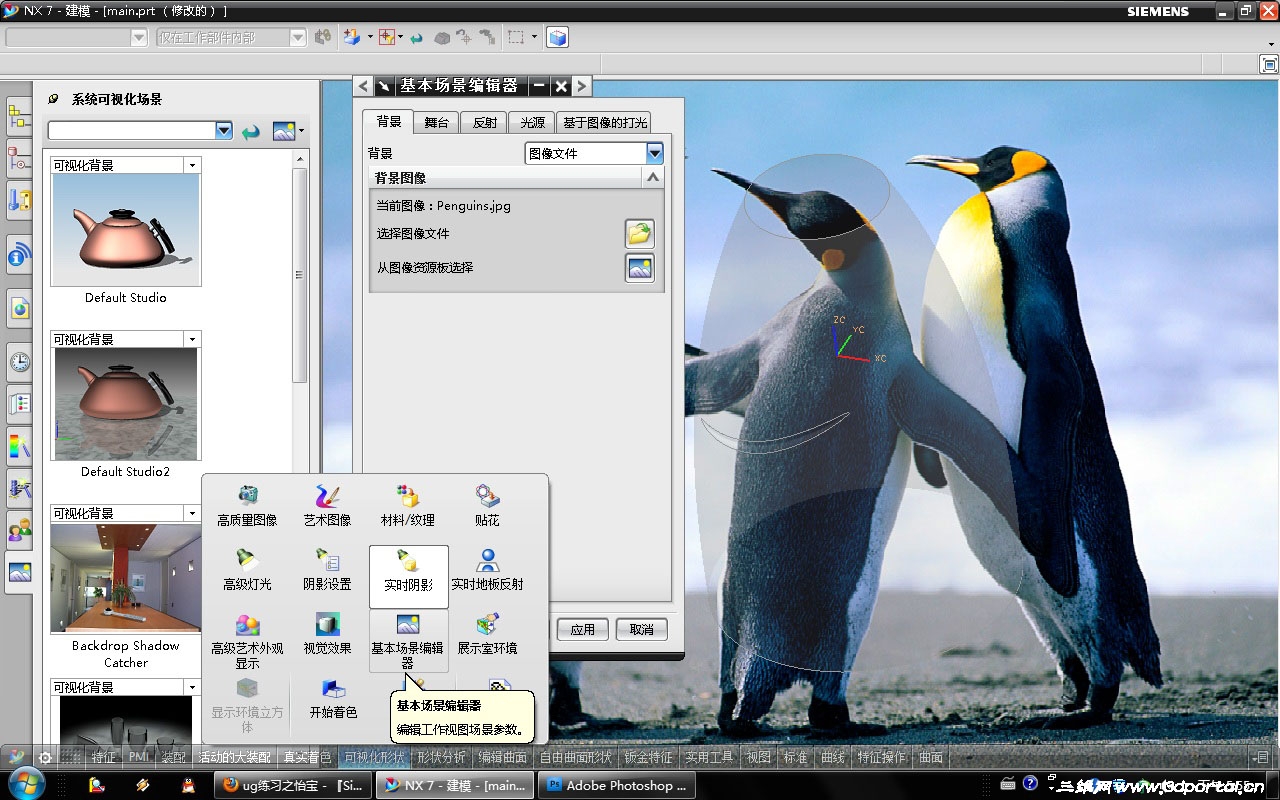Toggle 实时阴影 real-time shadows
Image resolution: width=1280 pixels, height=800 pixels.
(x=408, y=576)
